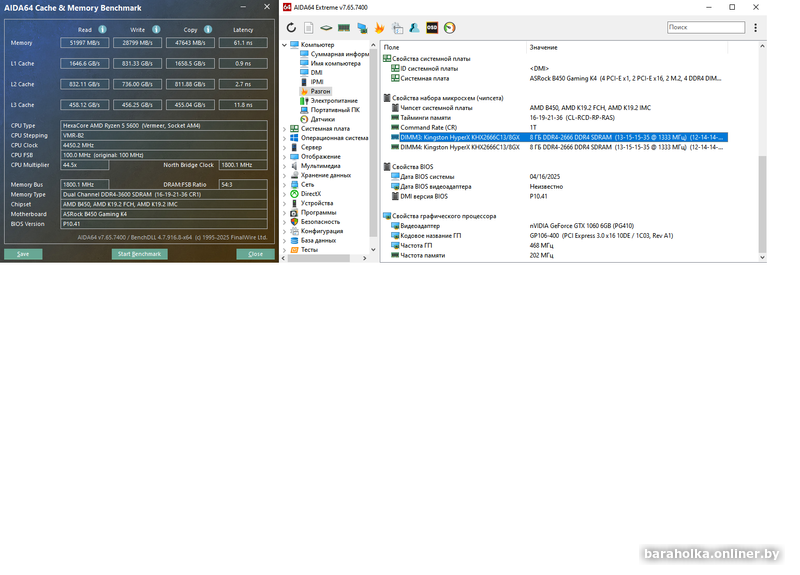Click the user silhouette toolbar icon
The image size is (800, 575).
click(414, 28)
